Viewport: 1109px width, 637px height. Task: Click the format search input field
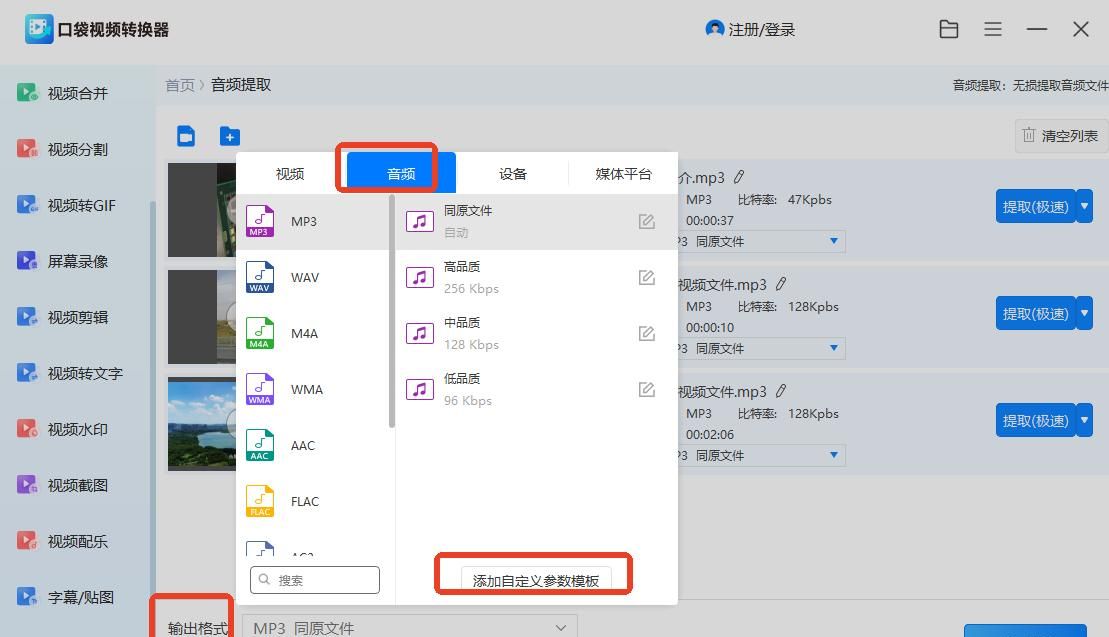314,580
